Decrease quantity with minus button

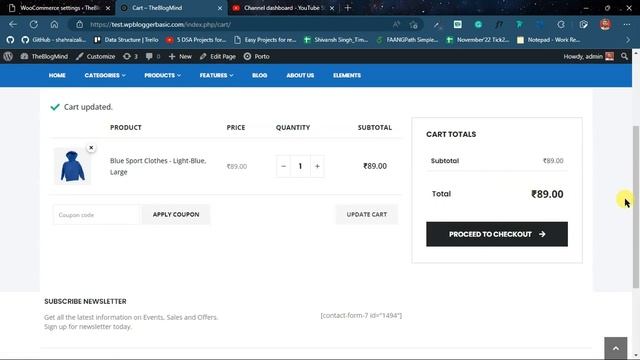pos(283,166)
